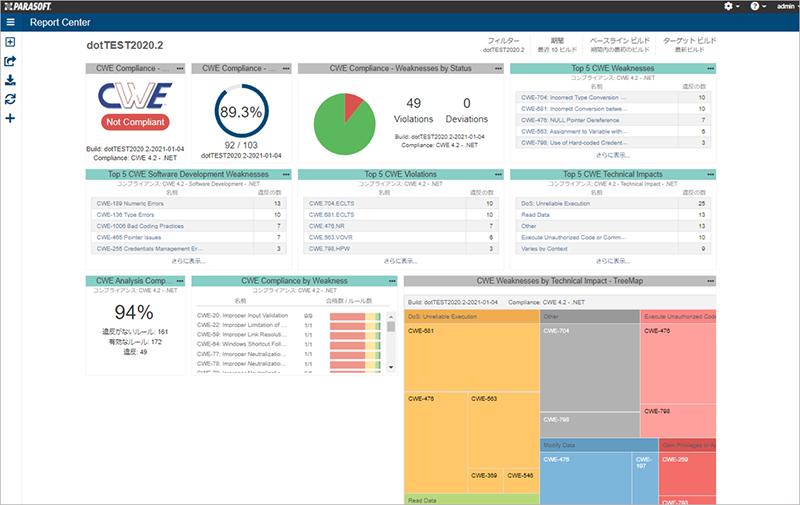Select the CWE-563 treemap tile
This screenshot has height=505, width=800.
[x=503, y=430]
